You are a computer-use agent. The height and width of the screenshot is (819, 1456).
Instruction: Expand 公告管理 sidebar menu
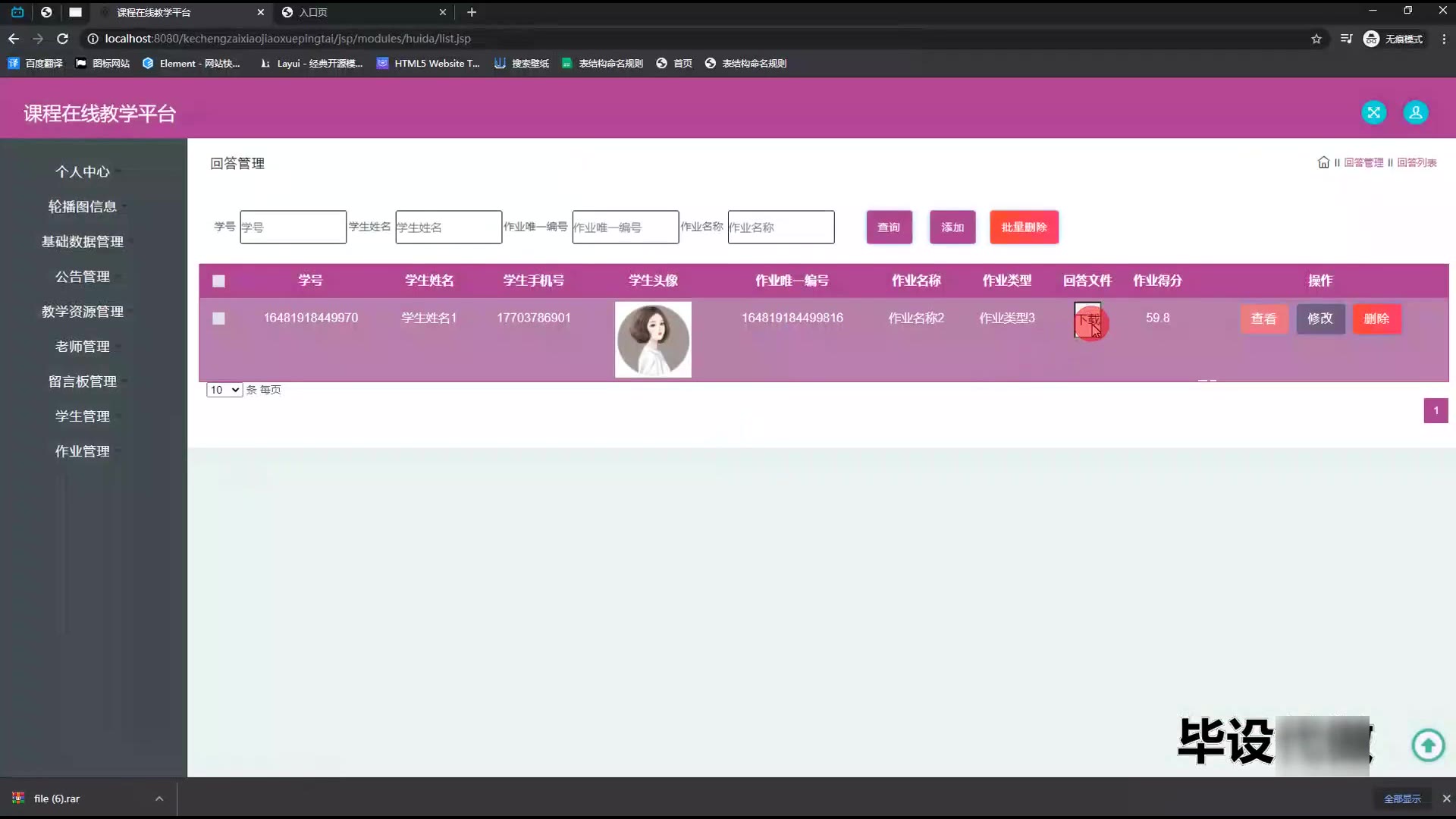point(83,277)
